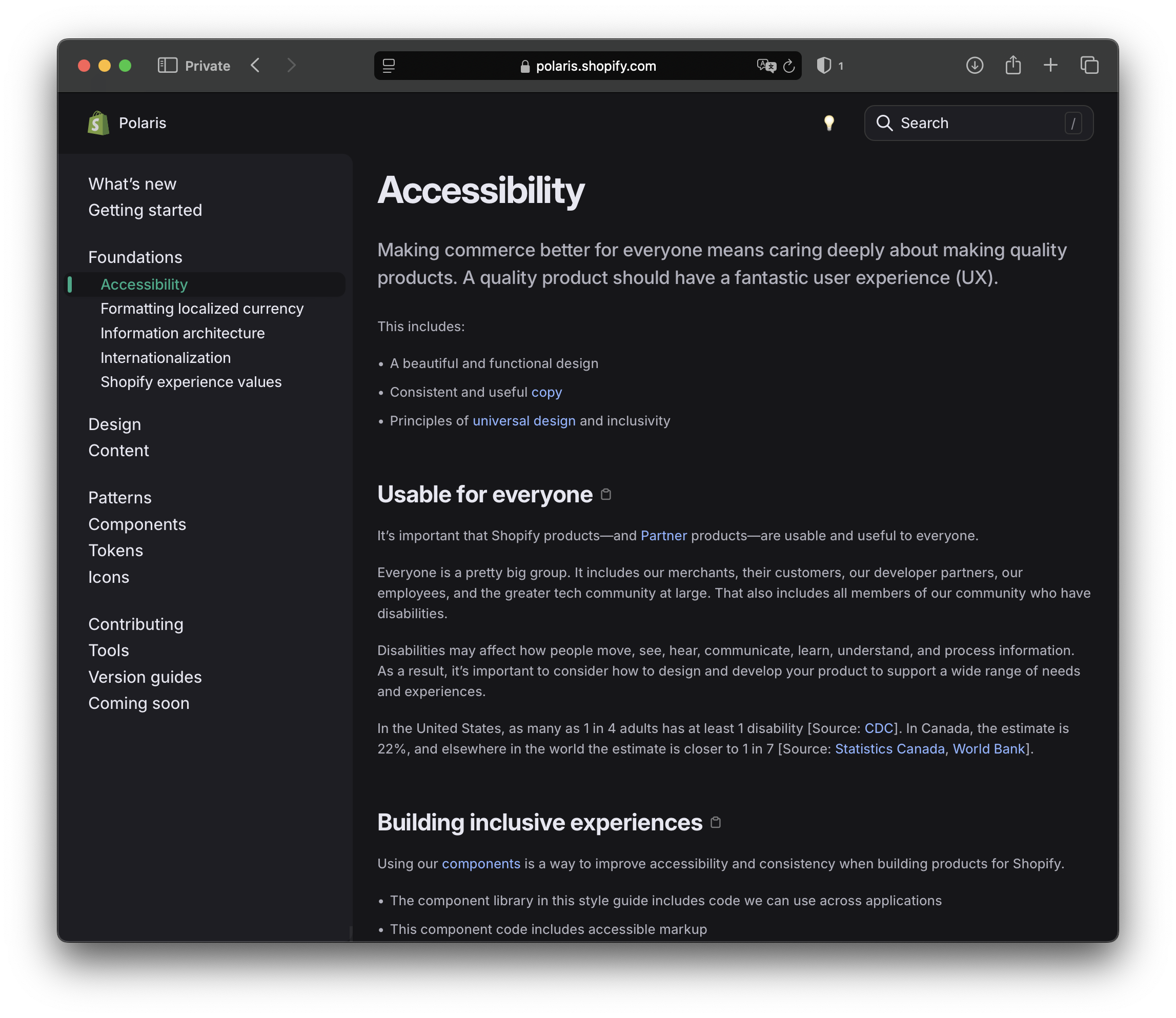
Task: Show tab overview icon
Action: pyautogui.click(x=1089, y=65)
